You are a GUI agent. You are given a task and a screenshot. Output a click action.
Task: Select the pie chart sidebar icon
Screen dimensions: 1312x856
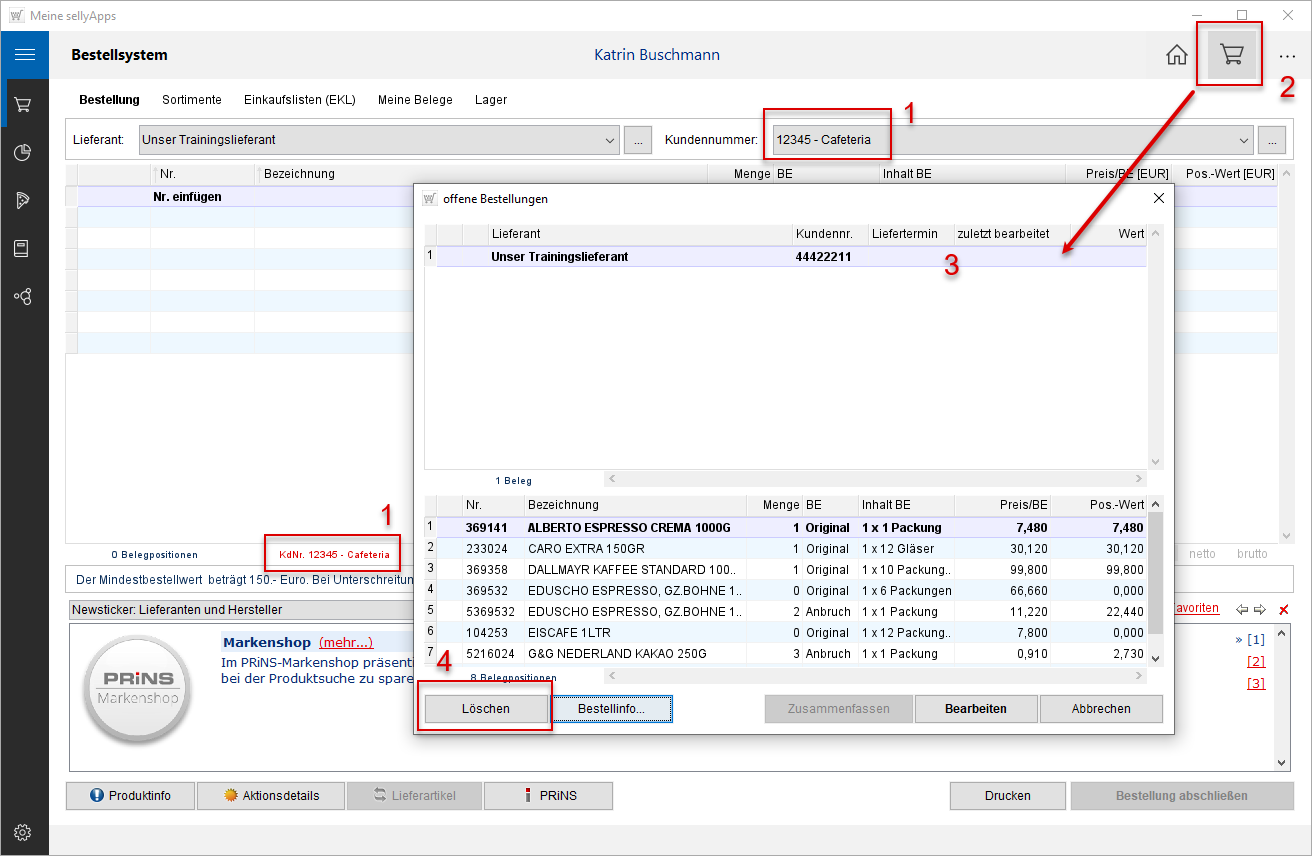(x=23, y=152)
